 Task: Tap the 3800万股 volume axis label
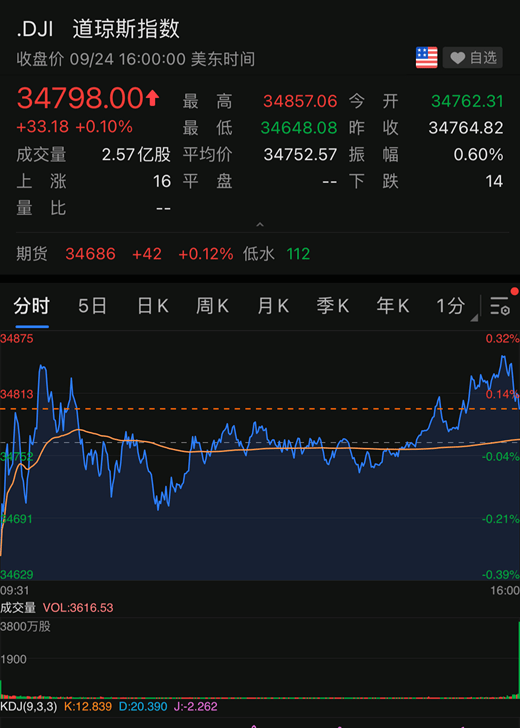[x=26, y=626]
